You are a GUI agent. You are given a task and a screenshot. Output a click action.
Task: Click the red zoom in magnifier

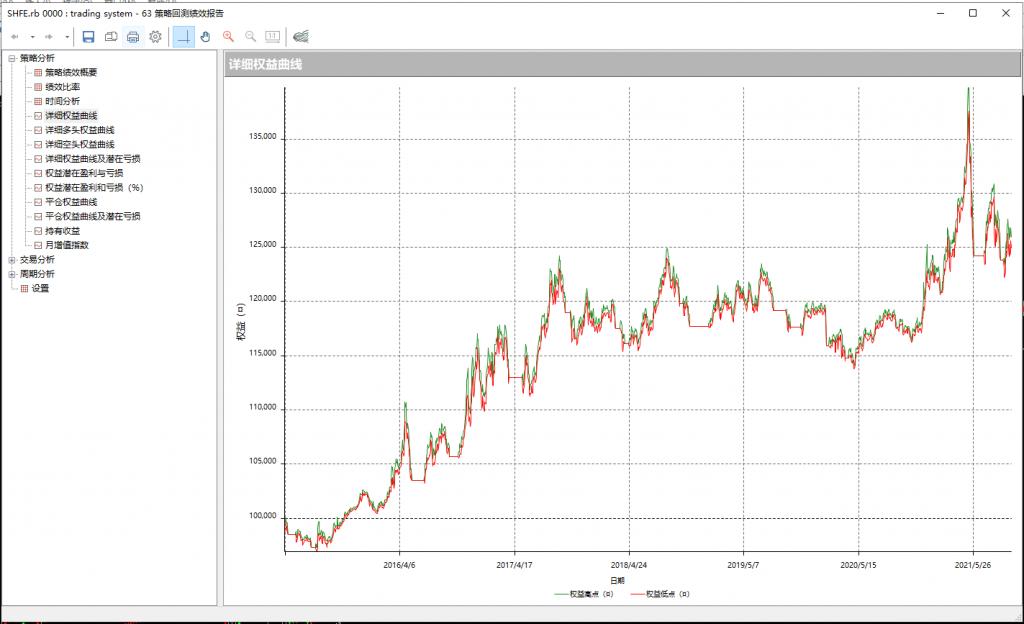pyautogui.click(x=228, y=37)
